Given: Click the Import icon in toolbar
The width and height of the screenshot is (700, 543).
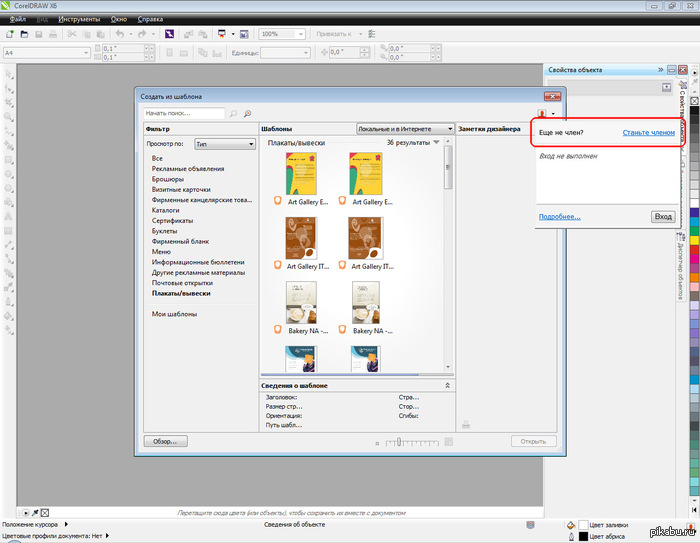Looking at the screenshot, I should pos(188,34).
